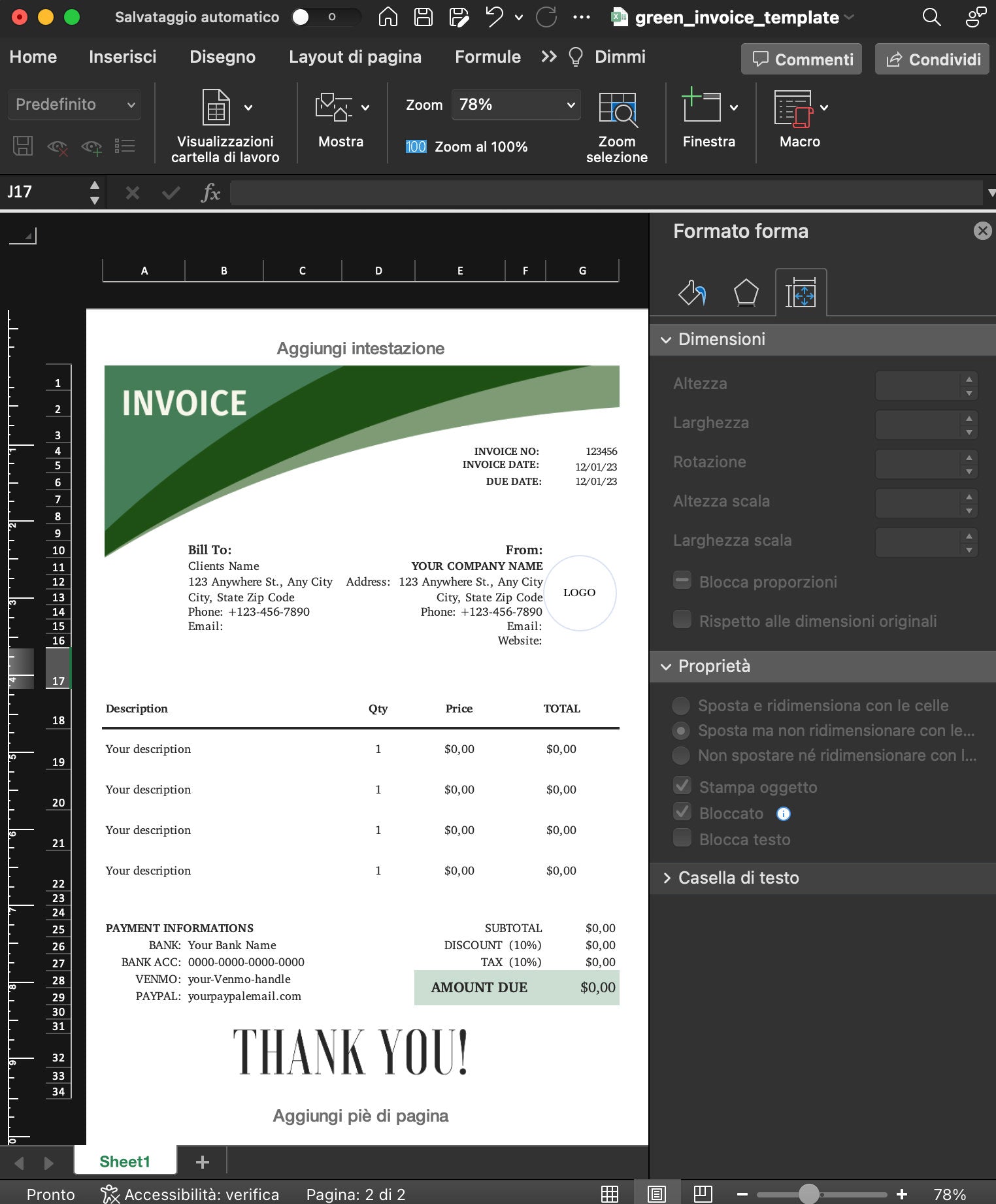996x1204 pixels.
Task: Select the Size & Properties tab icon
Action: (x=801, y=293)
